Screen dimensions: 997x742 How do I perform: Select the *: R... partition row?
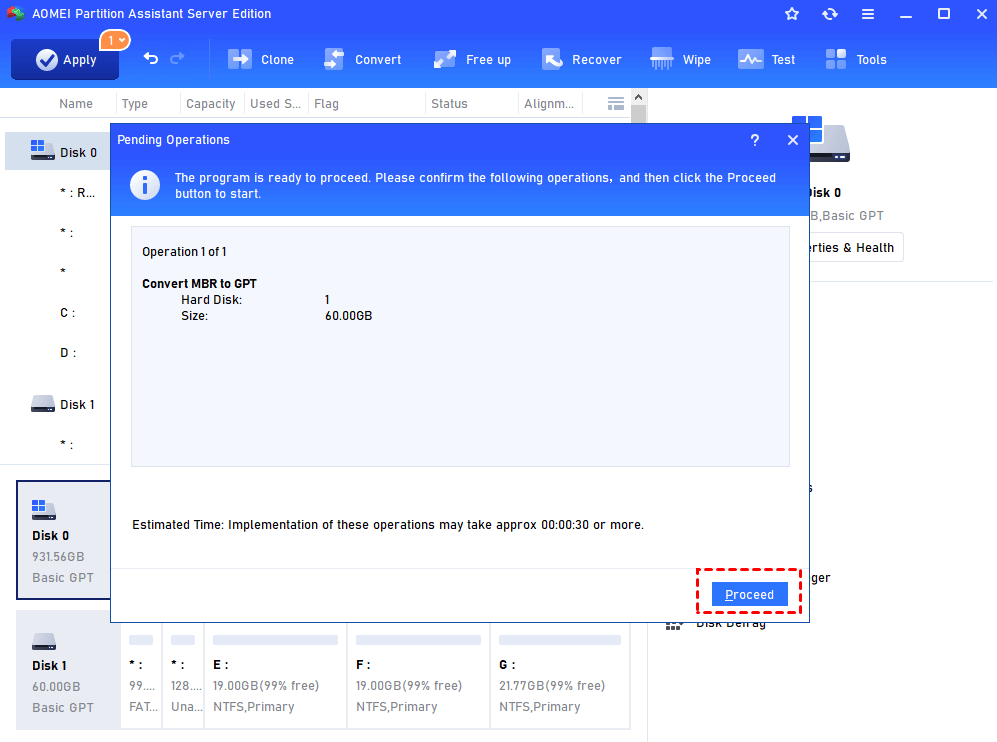point(77,193)
